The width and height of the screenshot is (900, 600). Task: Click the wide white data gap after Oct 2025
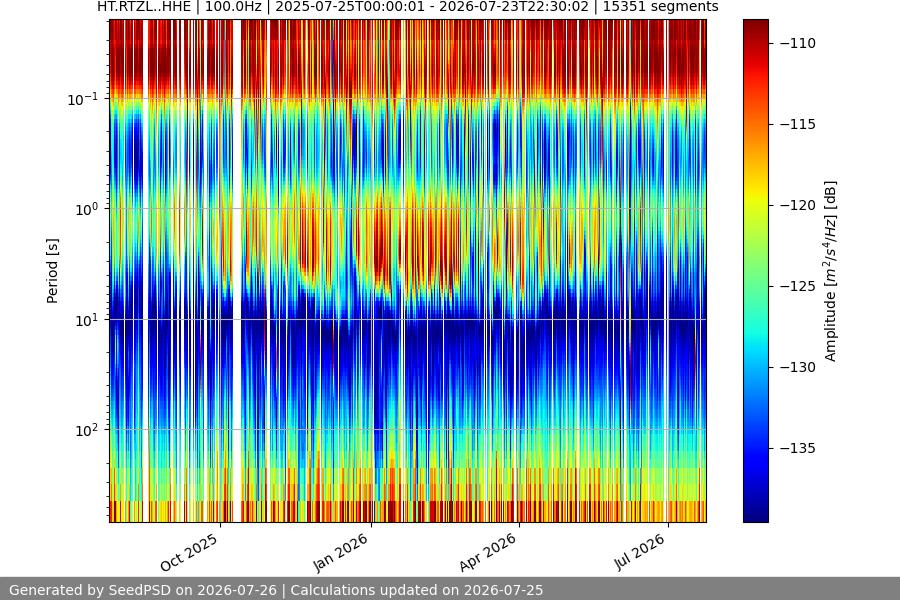pos(236,271)
